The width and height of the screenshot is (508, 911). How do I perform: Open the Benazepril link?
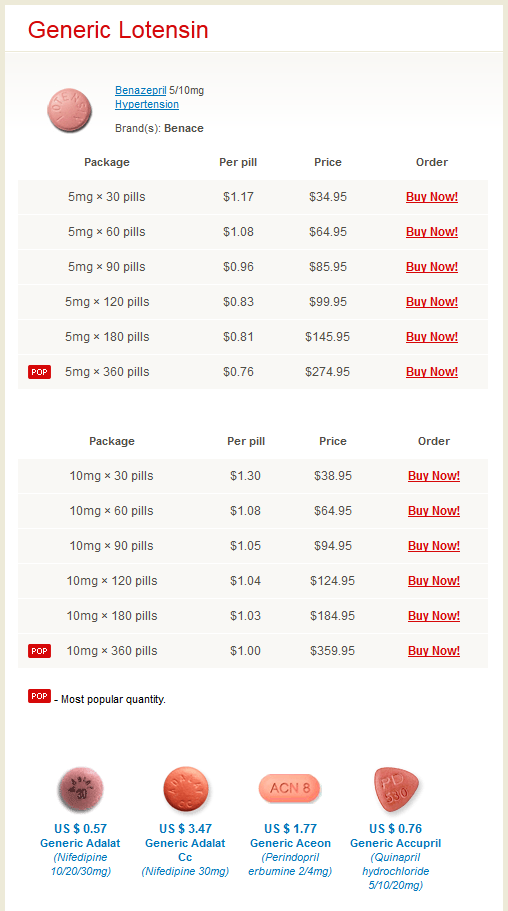point(141,90)
